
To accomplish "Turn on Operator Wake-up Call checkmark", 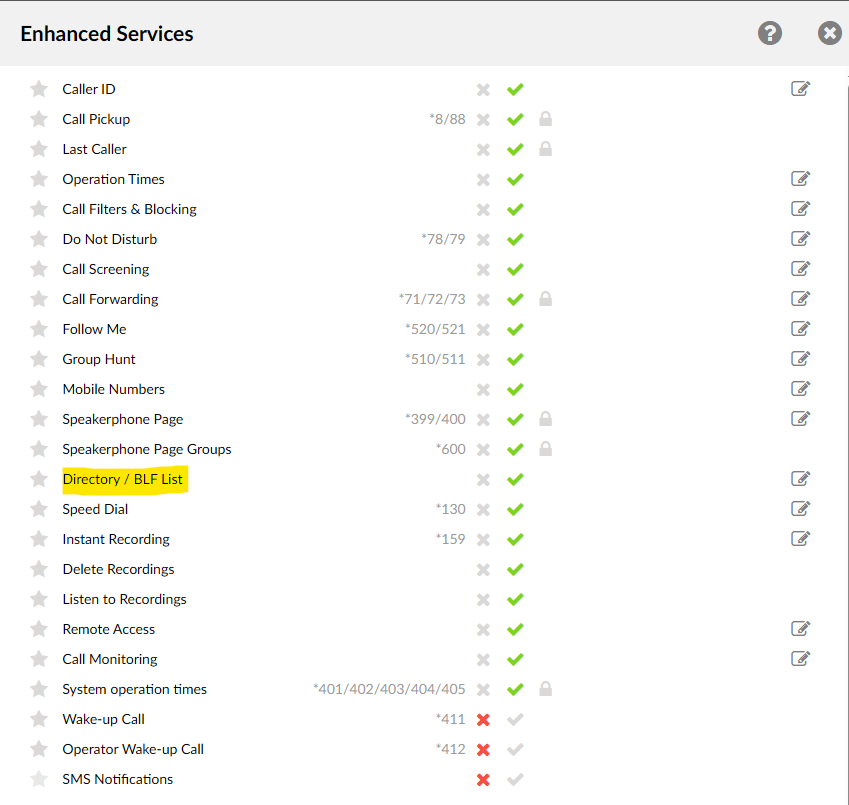I will coord(515,749).
